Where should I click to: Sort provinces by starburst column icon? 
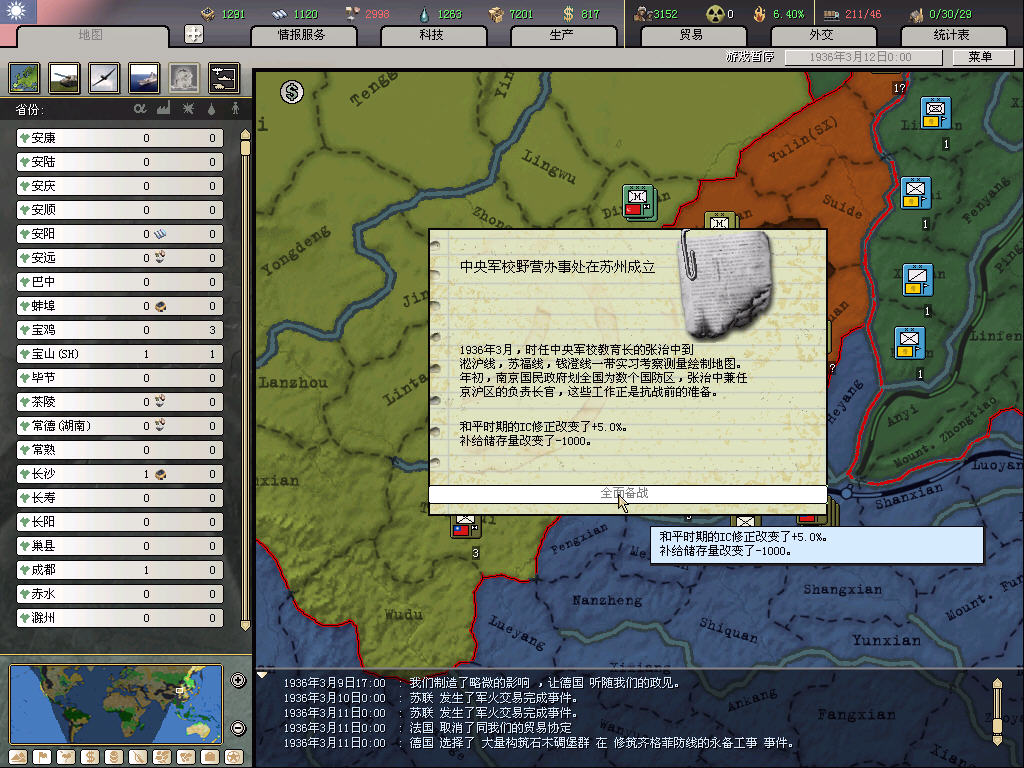click(x=188, y=108)
